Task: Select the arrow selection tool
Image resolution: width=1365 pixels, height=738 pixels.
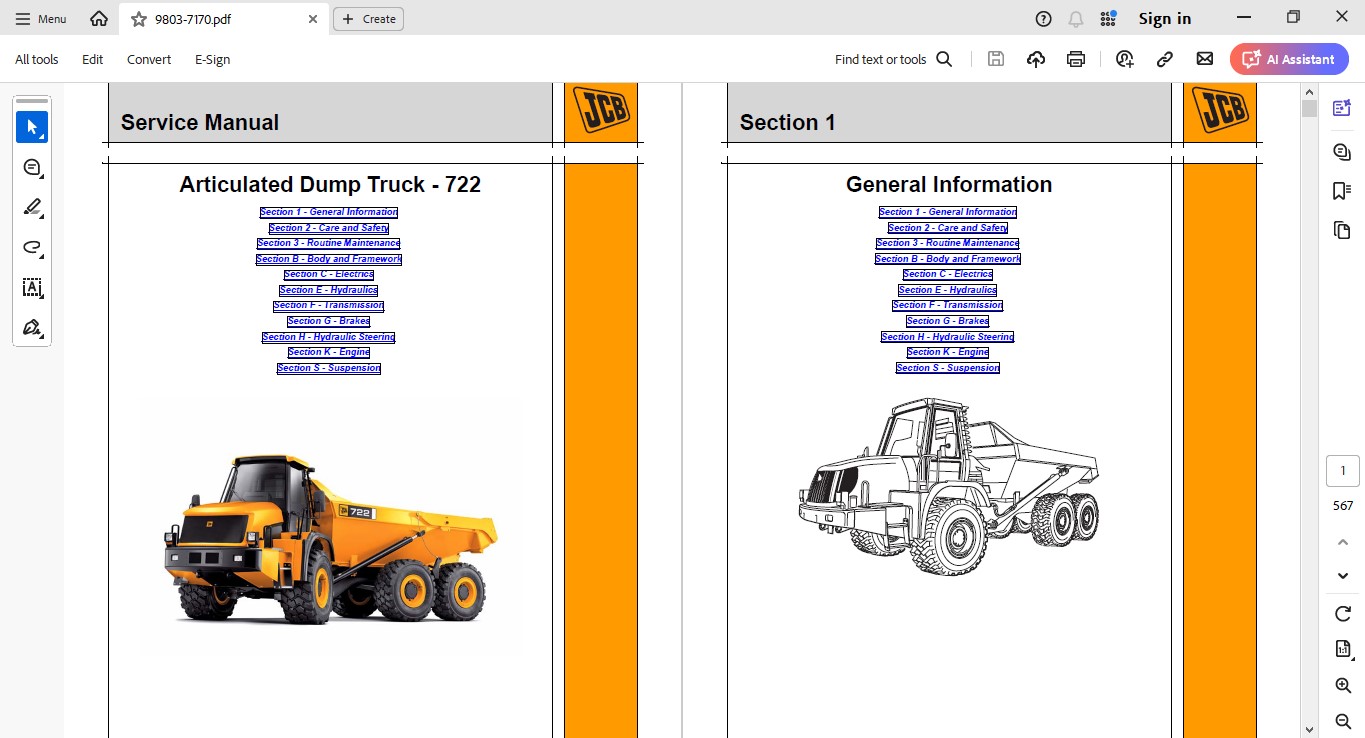Action: click(x=31, y=126)
